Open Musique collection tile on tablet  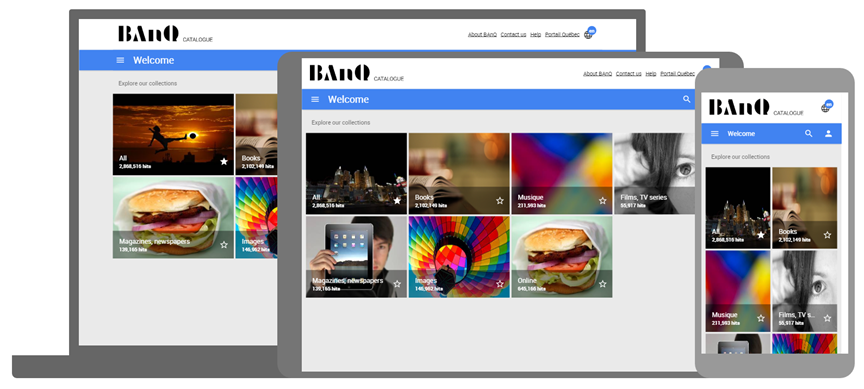pyautogui.click(x=562, y=174)
